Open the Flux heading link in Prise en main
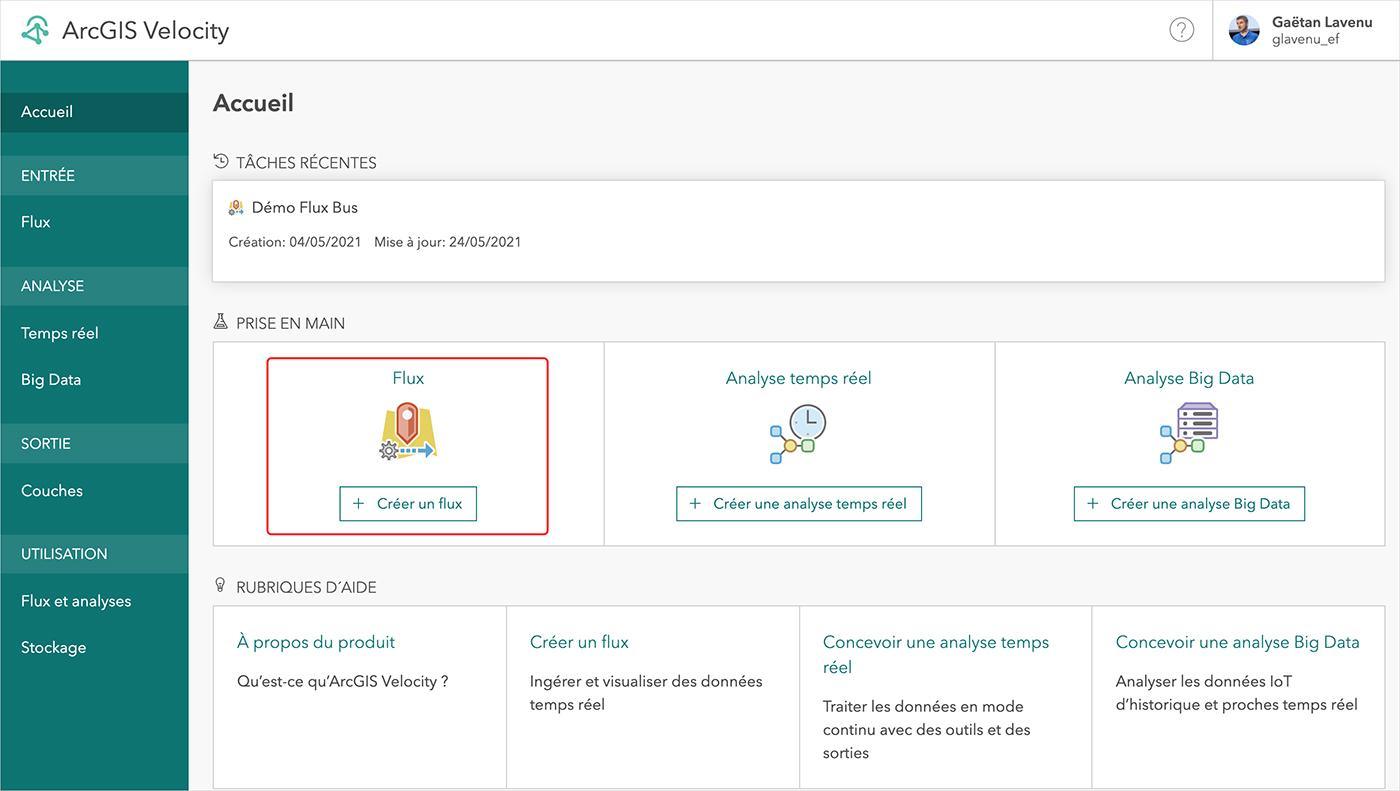This screenshot has width=1400, height=791. click(408, 378)
